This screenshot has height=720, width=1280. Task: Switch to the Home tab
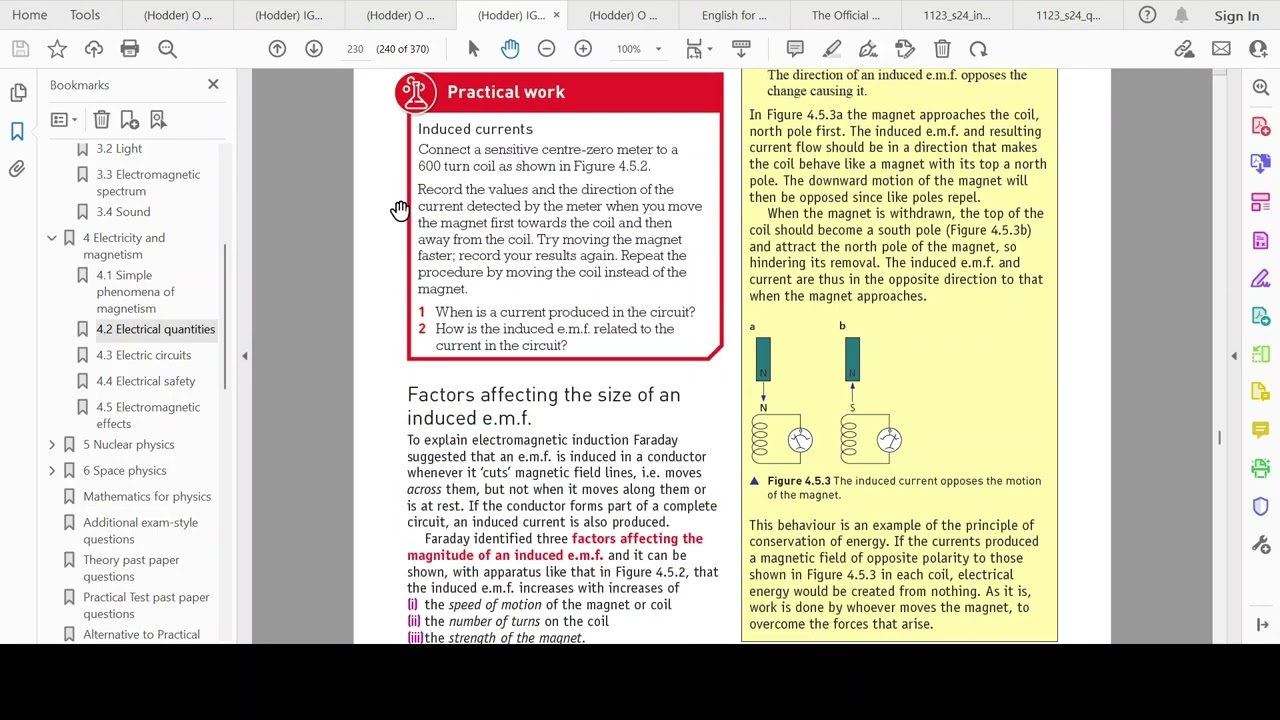click(29, 15)
